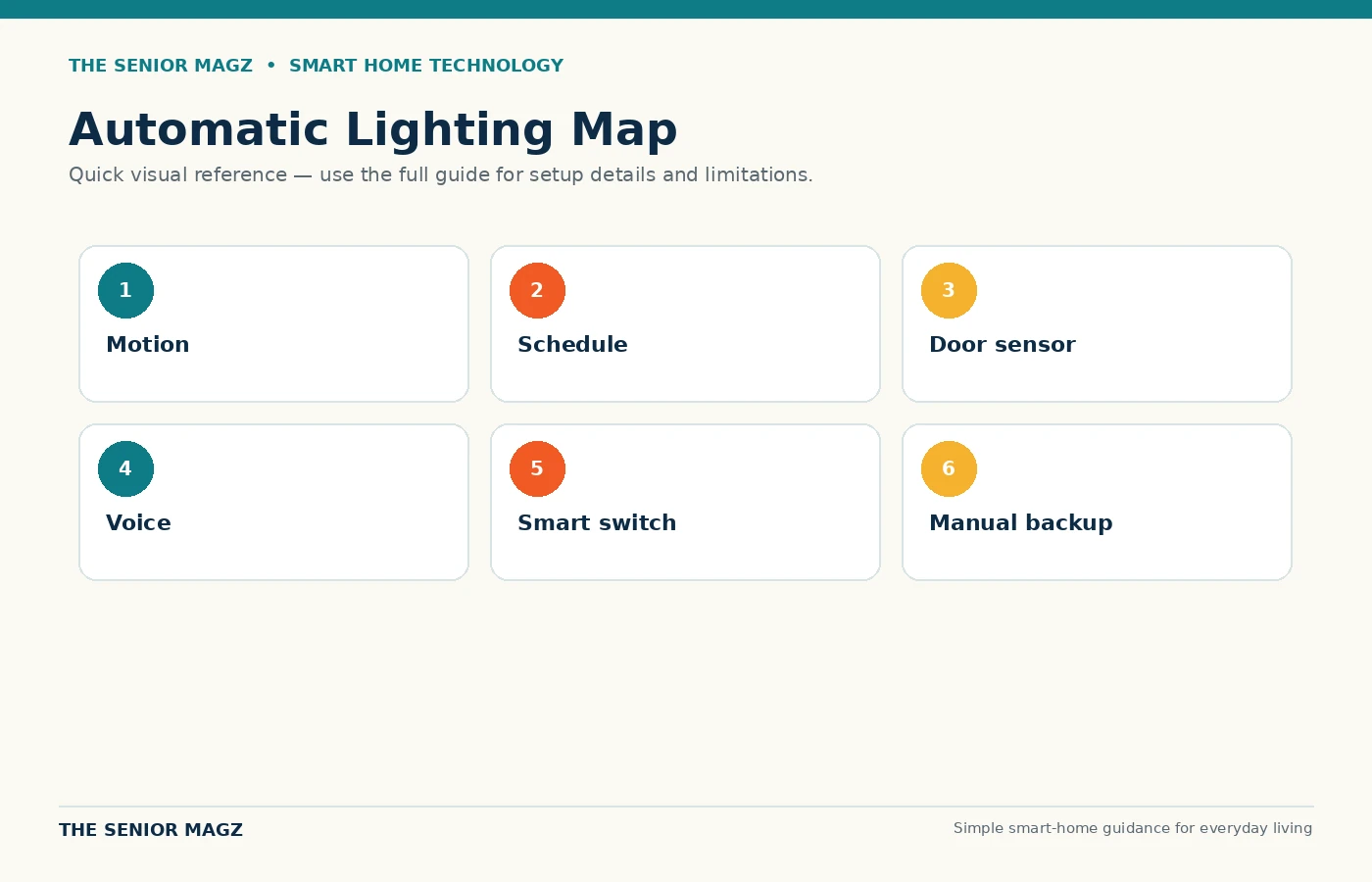This screenshot has height=882, width=1372.
Task: Select the Schedule card label
Action: 572,345
